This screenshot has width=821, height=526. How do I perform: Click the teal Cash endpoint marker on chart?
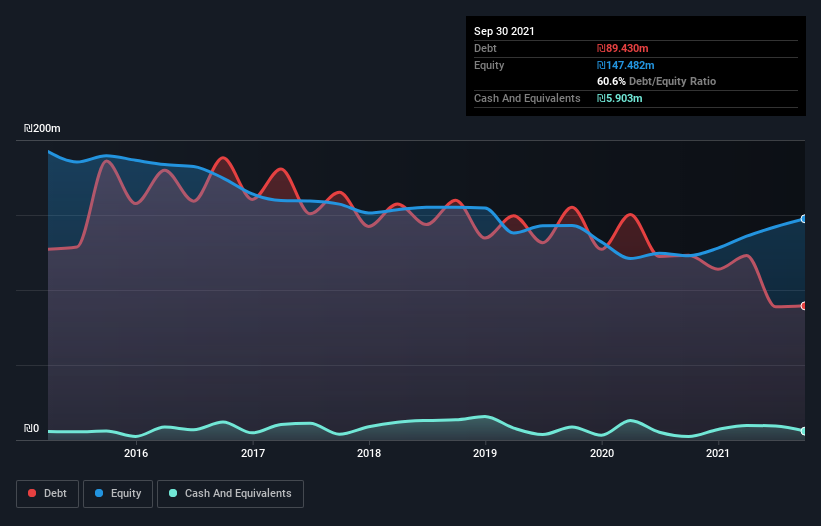[804, 431]
